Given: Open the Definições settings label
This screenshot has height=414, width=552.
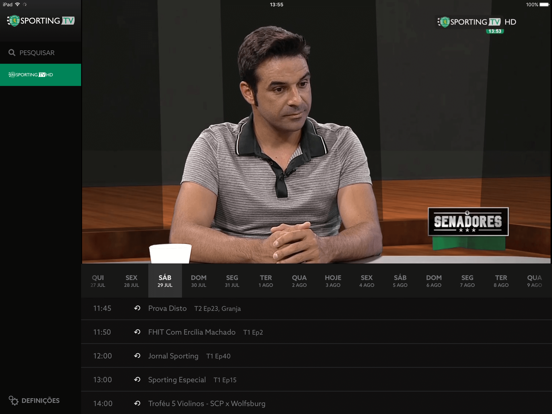Looking at the screenshot, I should 40,401.
